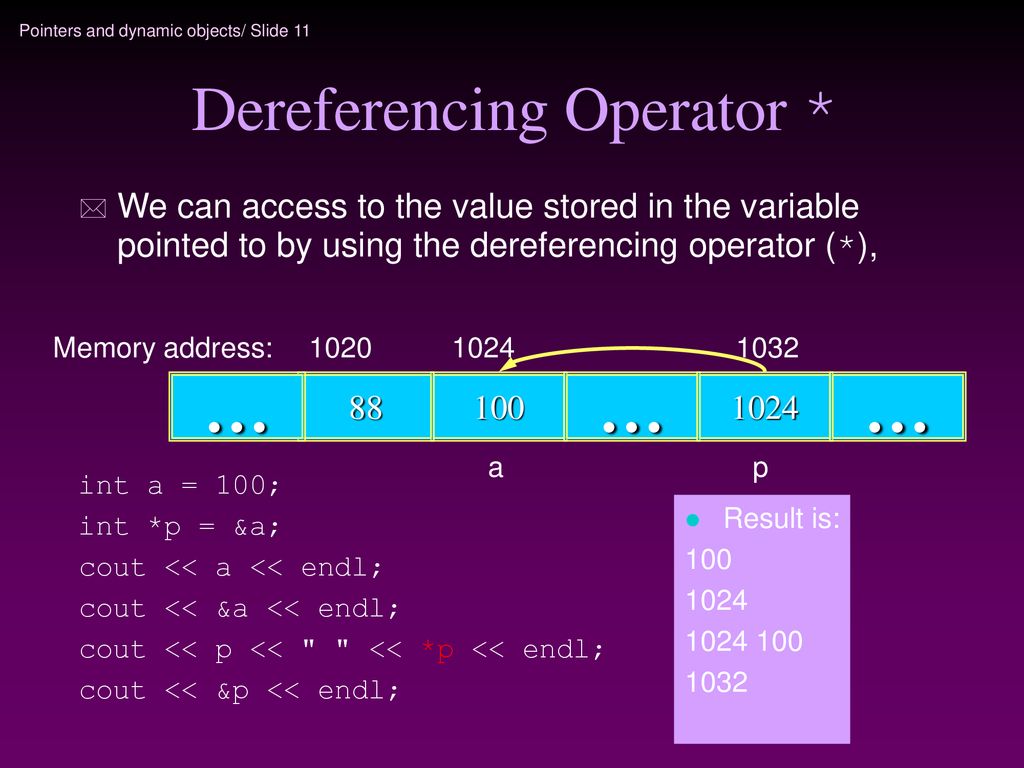This screenshot has width=1024, height=768.
Task: Click the 'Result is:' heading
Action: coord(782,519)
